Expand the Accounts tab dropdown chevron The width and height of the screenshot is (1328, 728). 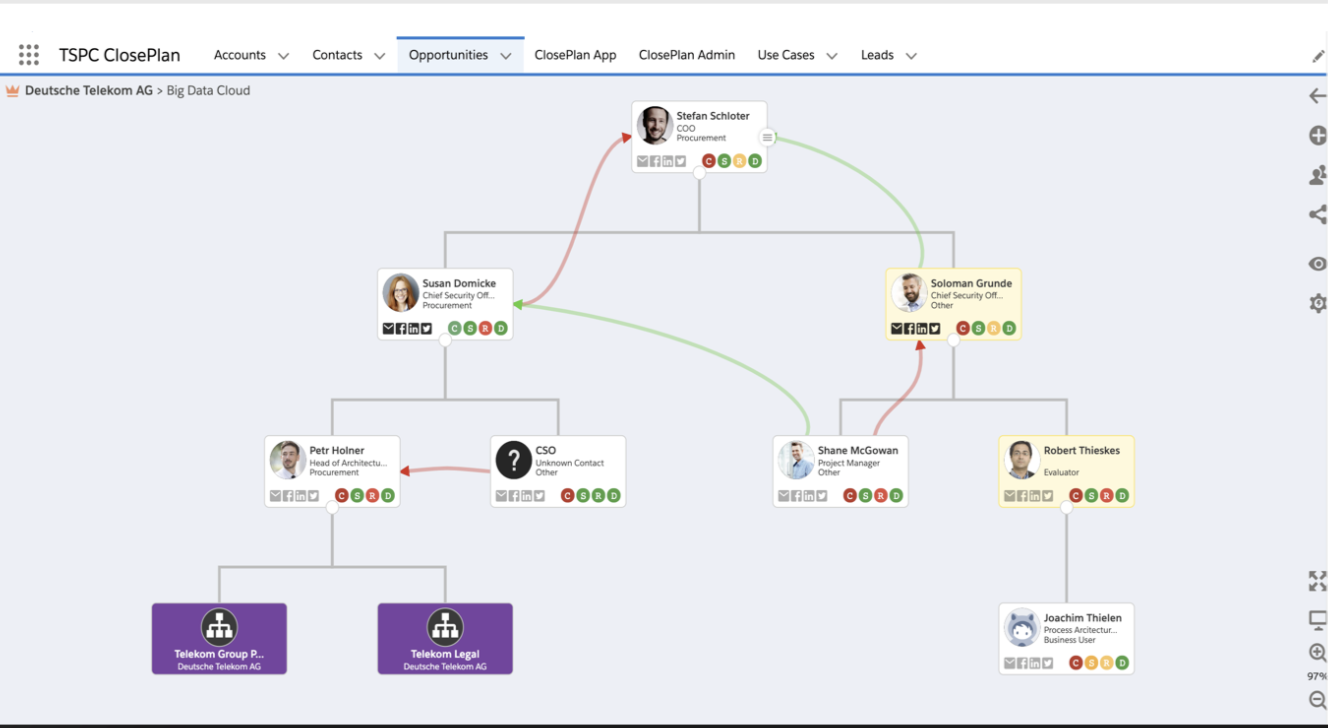[283, 56]
